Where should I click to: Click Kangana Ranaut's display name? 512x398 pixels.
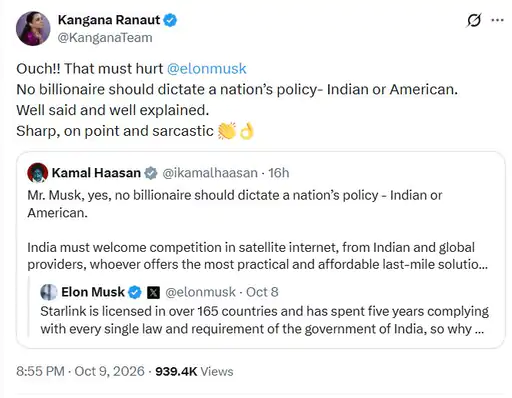point(109,20)
